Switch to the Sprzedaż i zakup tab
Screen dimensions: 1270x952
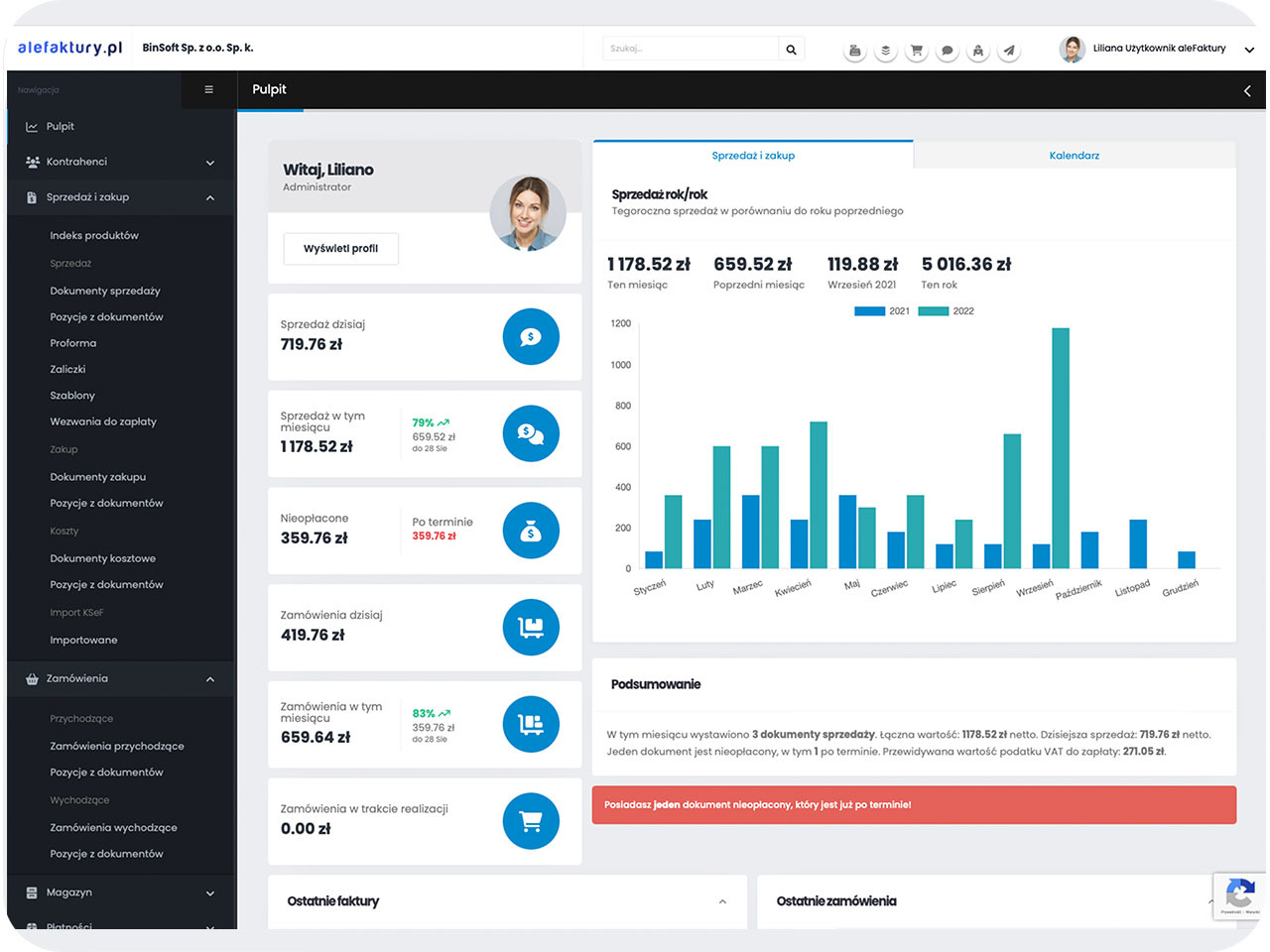[753, 156]
